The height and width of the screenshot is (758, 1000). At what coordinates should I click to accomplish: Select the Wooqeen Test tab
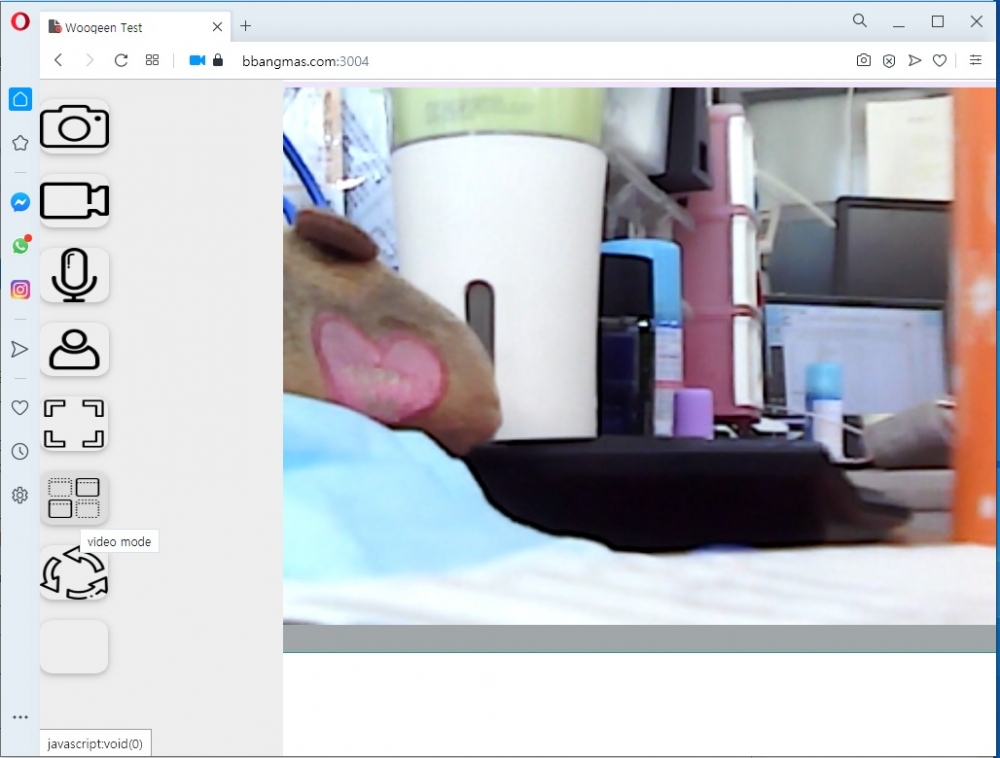(136, 27)
